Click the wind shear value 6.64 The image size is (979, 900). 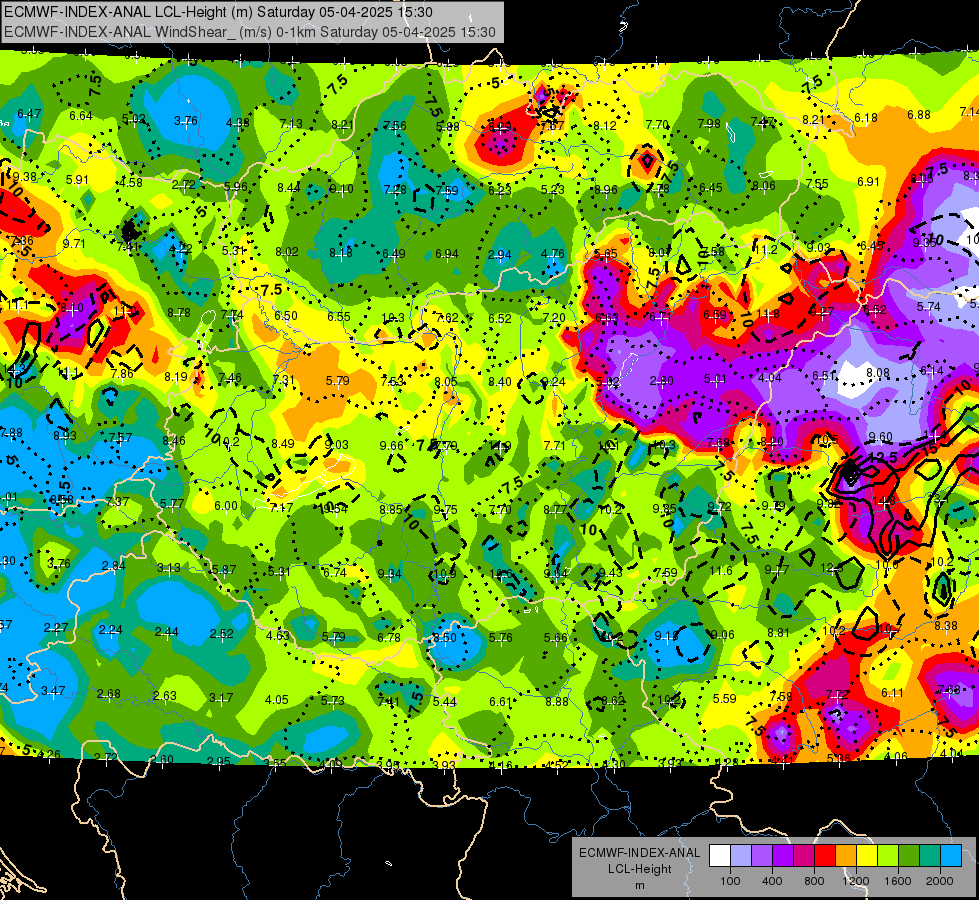tap(81, 116)
